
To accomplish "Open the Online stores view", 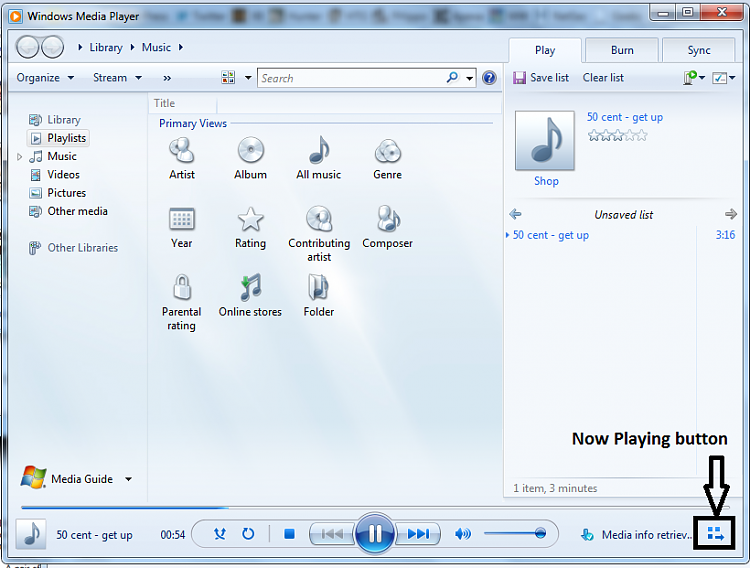I will coord(250,296).
